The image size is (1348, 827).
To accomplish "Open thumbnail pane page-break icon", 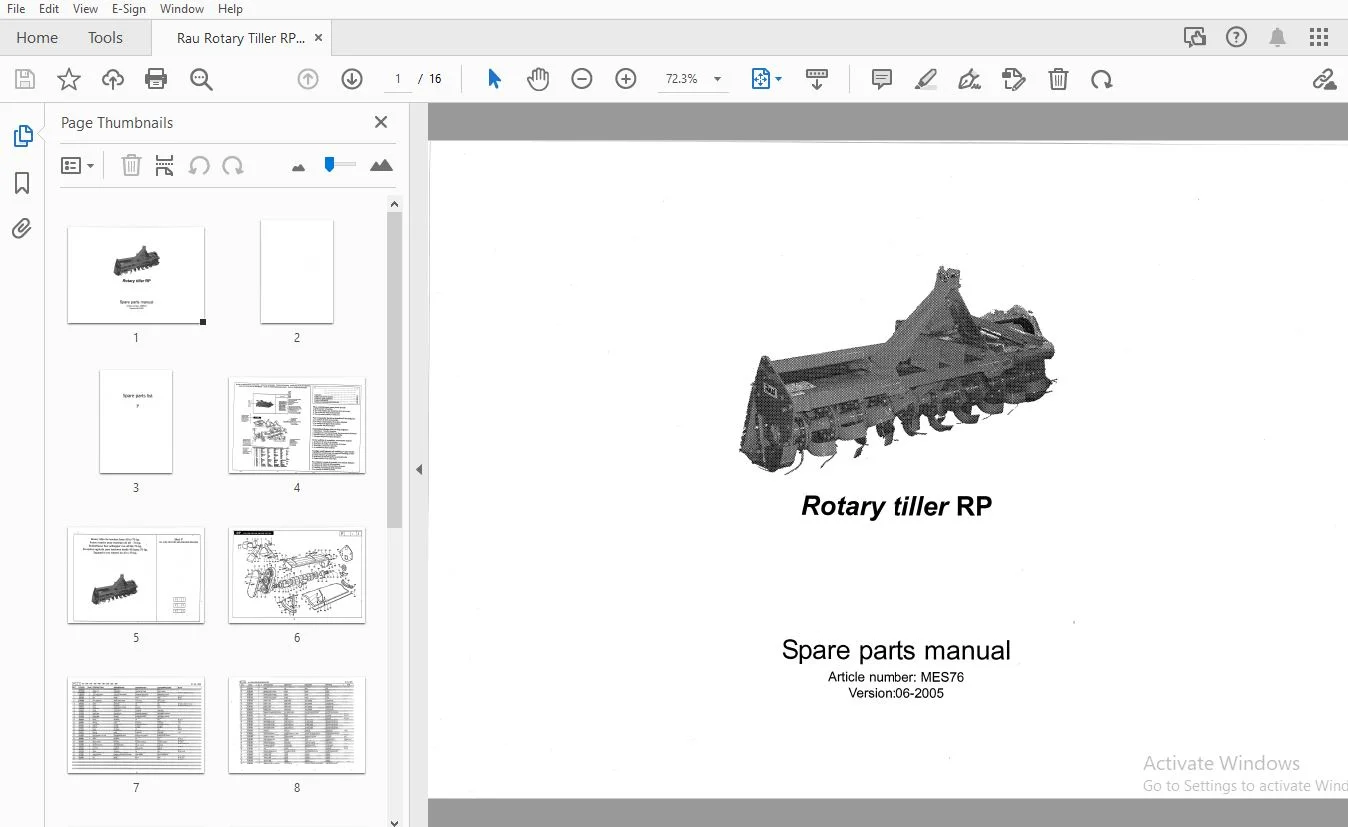I will (x=165, y=166).
